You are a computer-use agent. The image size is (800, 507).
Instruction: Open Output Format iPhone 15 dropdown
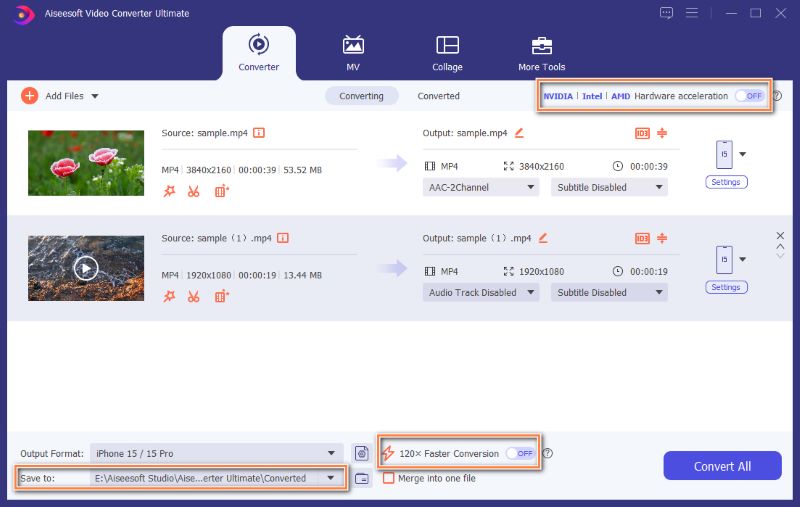[x=216, y=453]
